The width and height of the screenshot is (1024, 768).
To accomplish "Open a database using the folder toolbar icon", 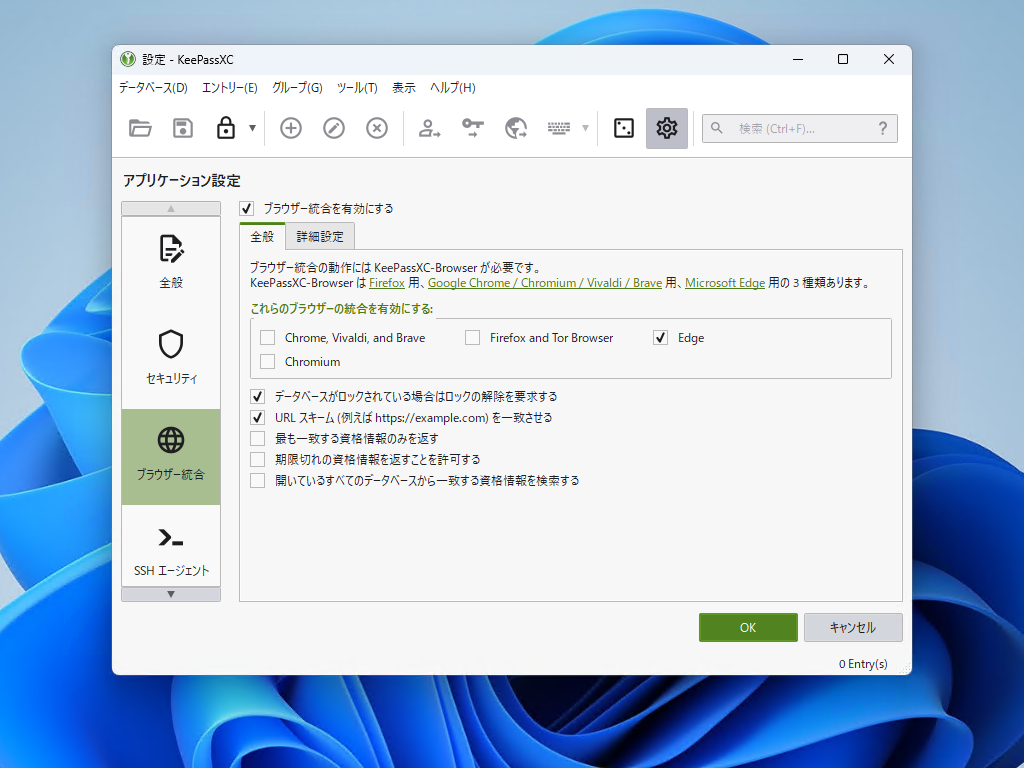I will 140,128.
